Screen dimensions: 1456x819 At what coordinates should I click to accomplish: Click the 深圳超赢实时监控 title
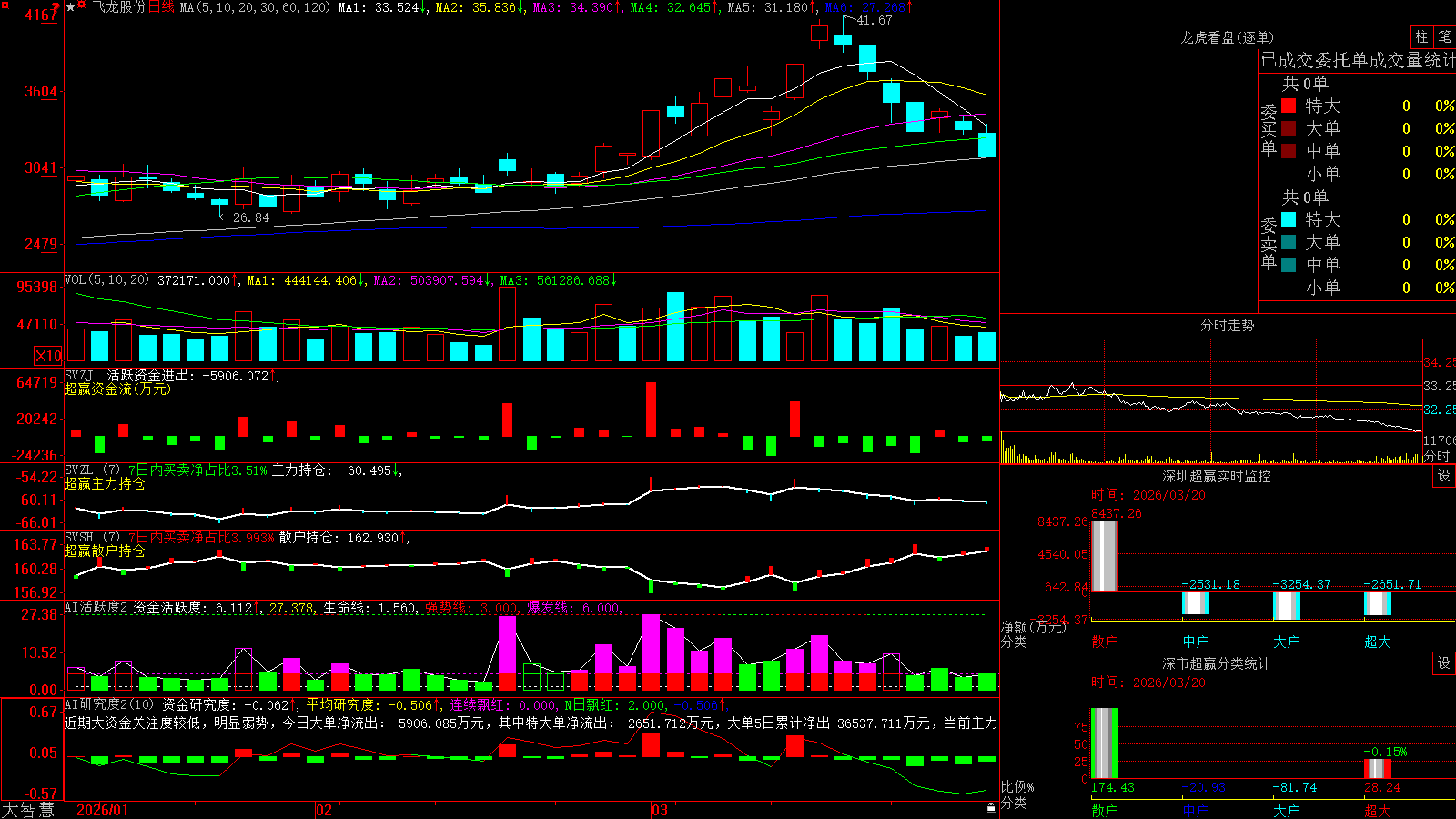click(1217, 476)
